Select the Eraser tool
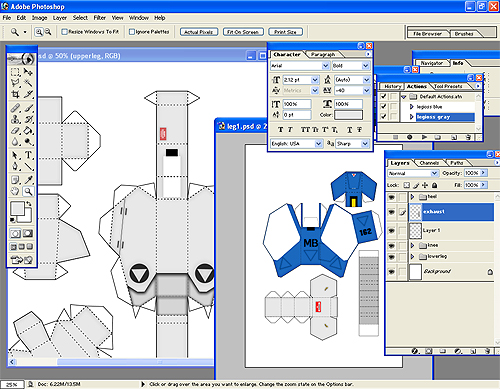 (15, 130)
